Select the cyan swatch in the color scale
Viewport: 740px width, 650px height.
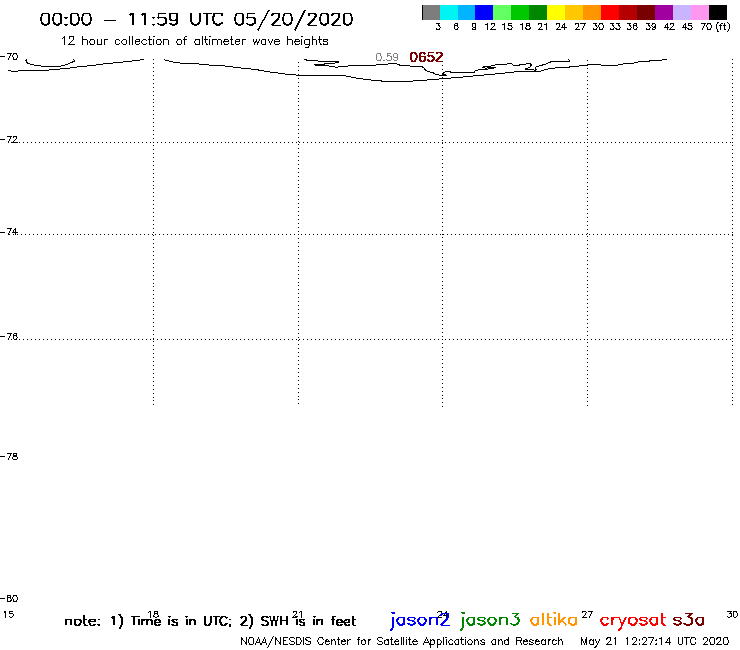(449, 12)
